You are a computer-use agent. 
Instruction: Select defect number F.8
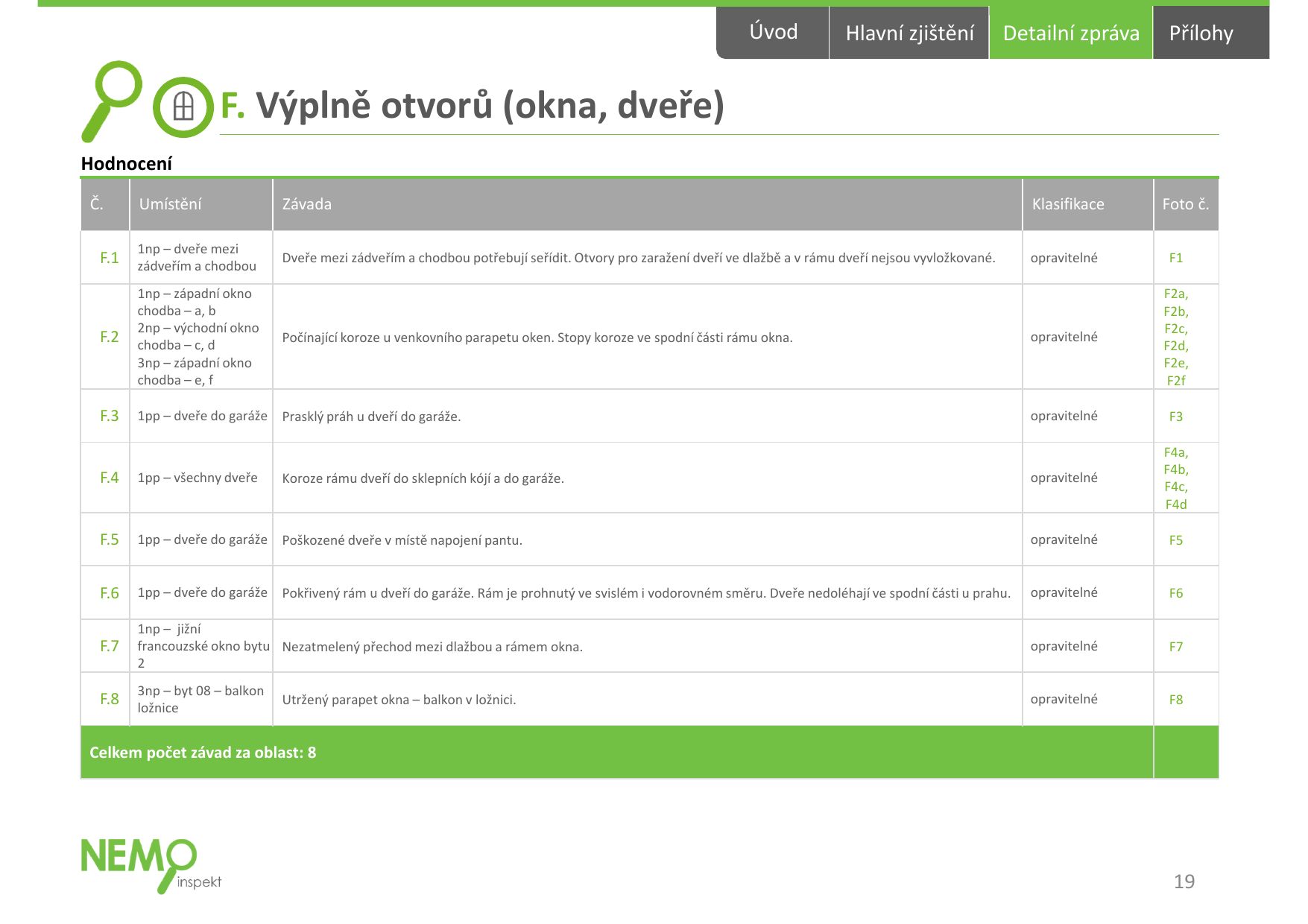coord(109,699)
